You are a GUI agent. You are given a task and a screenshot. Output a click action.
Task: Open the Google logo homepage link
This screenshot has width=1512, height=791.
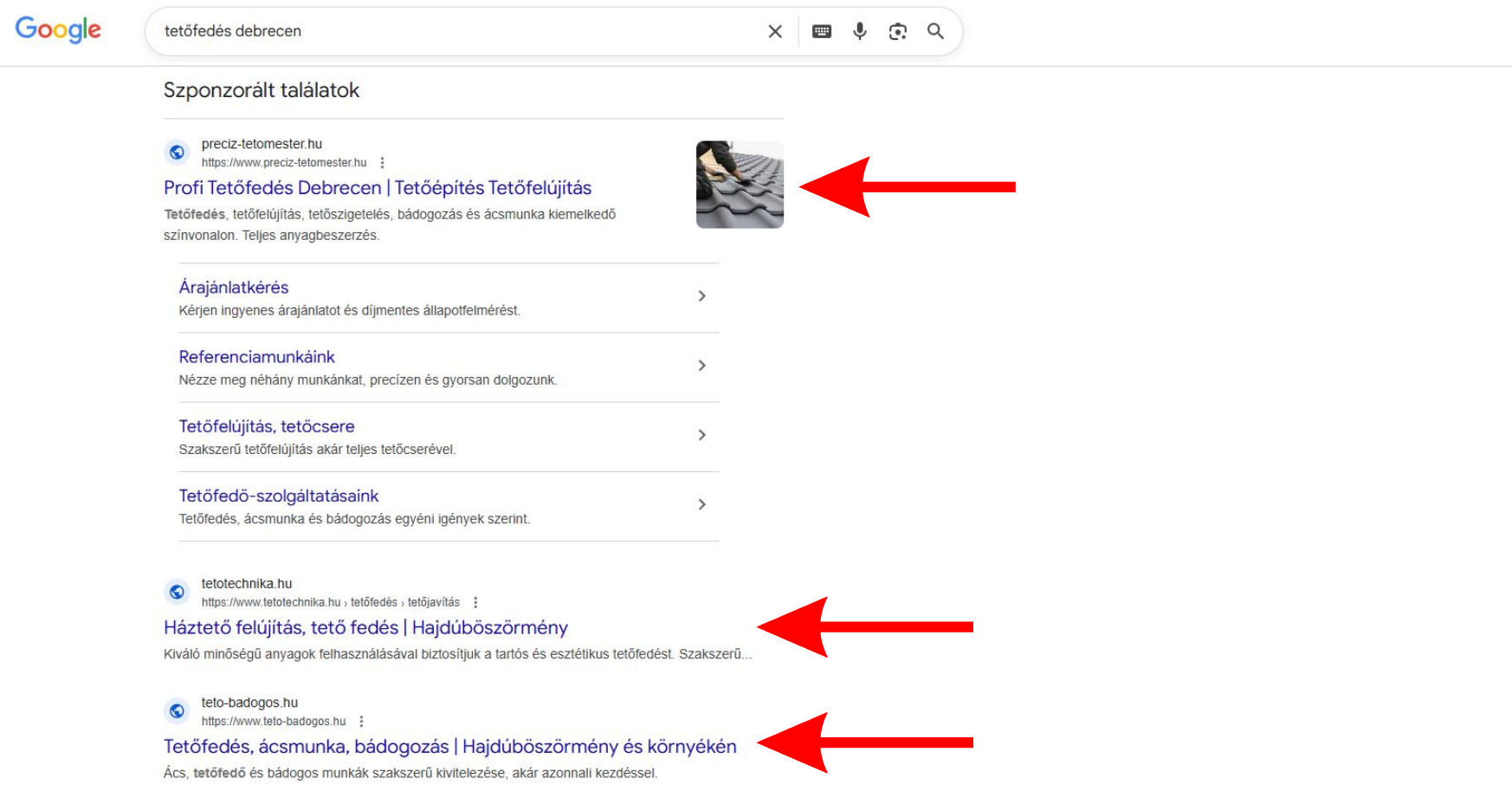[58, 30]
